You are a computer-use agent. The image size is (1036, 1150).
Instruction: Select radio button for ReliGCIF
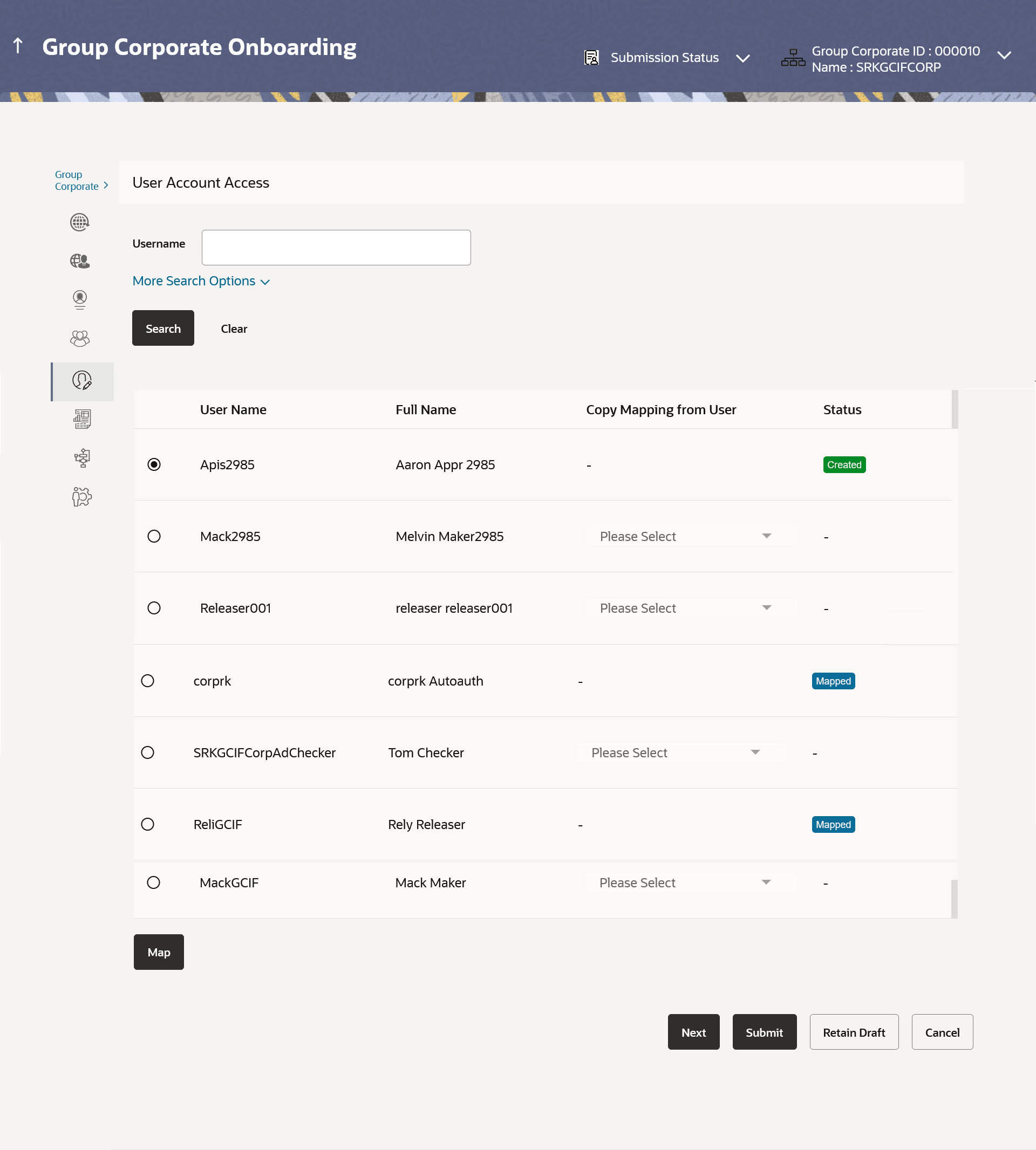(147, 824)
